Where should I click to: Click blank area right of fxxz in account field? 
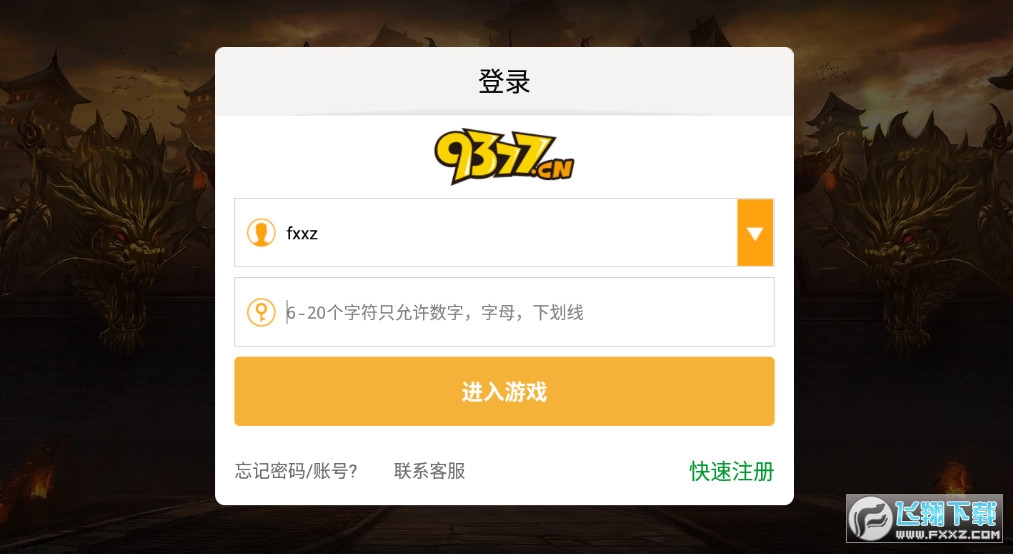coord(527,233)
